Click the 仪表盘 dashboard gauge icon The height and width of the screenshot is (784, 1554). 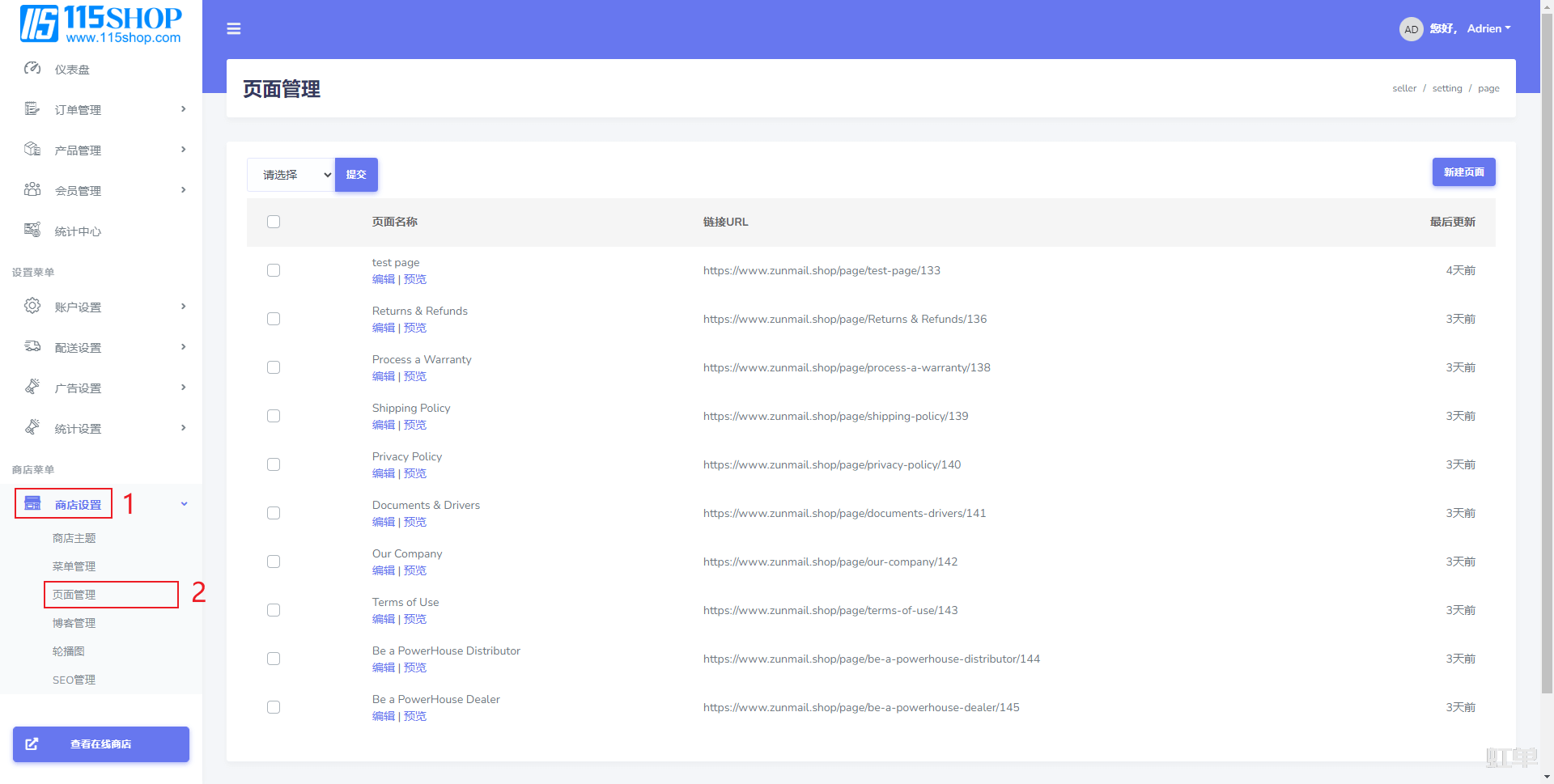click(x=32, y=69)
